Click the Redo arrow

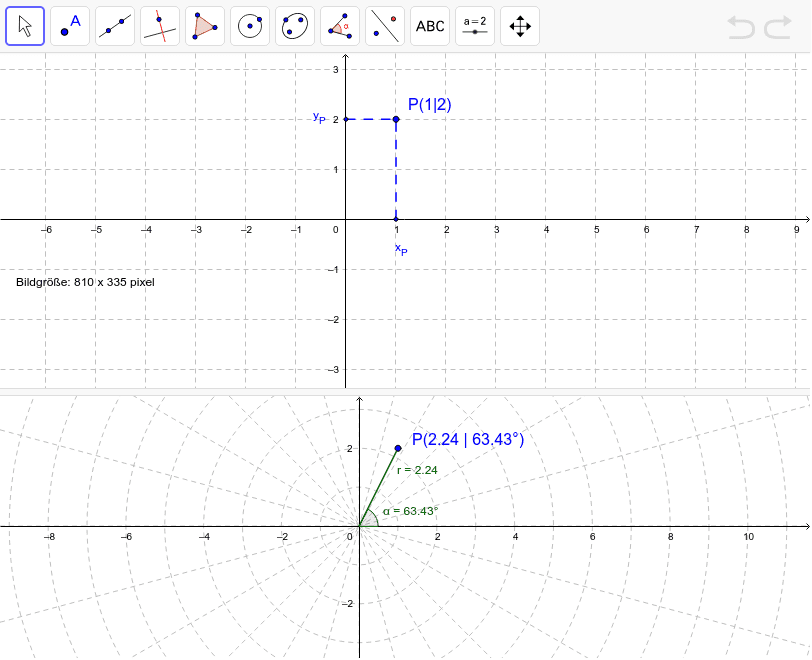(778, 27)
